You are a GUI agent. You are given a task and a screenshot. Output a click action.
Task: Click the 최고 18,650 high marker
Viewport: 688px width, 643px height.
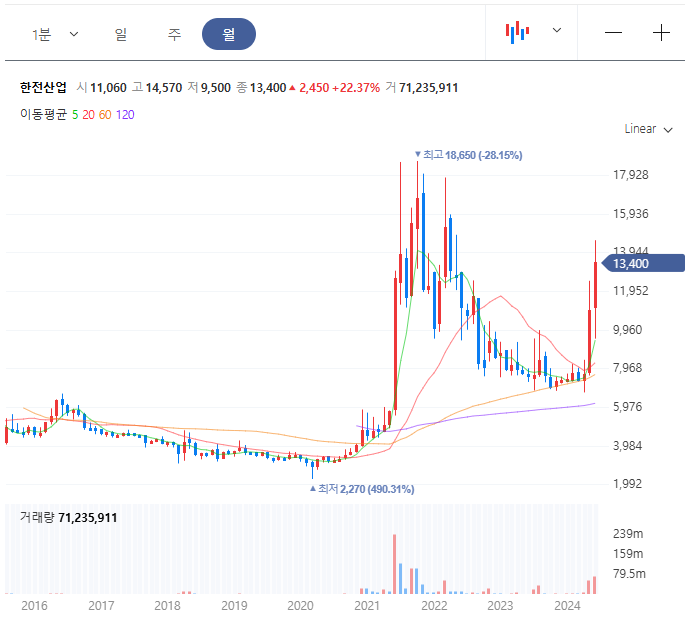point(469,155)
